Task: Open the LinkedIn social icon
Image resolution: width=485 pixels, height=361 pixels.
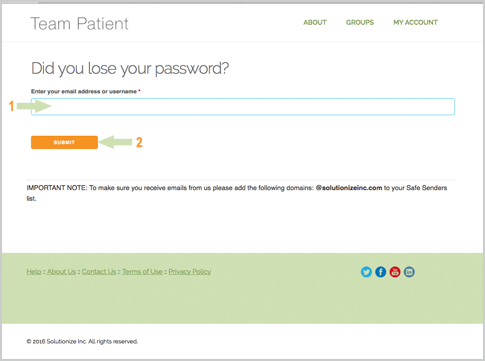Action: tap(409, 272)
